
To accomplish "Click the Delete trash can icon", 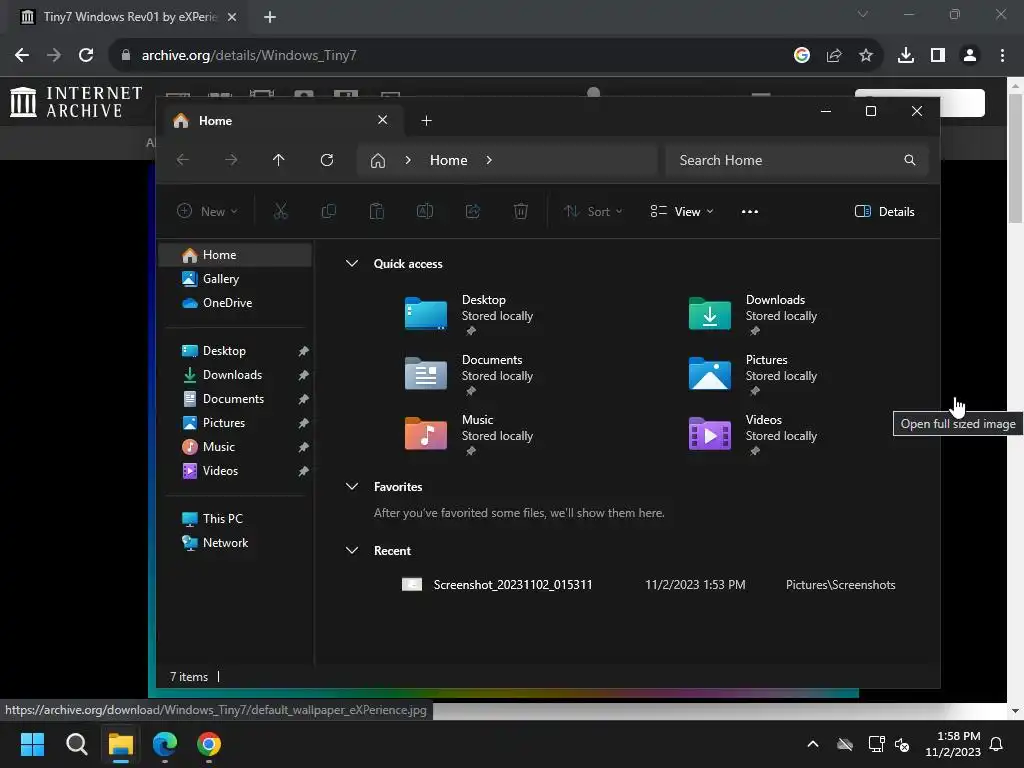I will click(x=520, y=211).
